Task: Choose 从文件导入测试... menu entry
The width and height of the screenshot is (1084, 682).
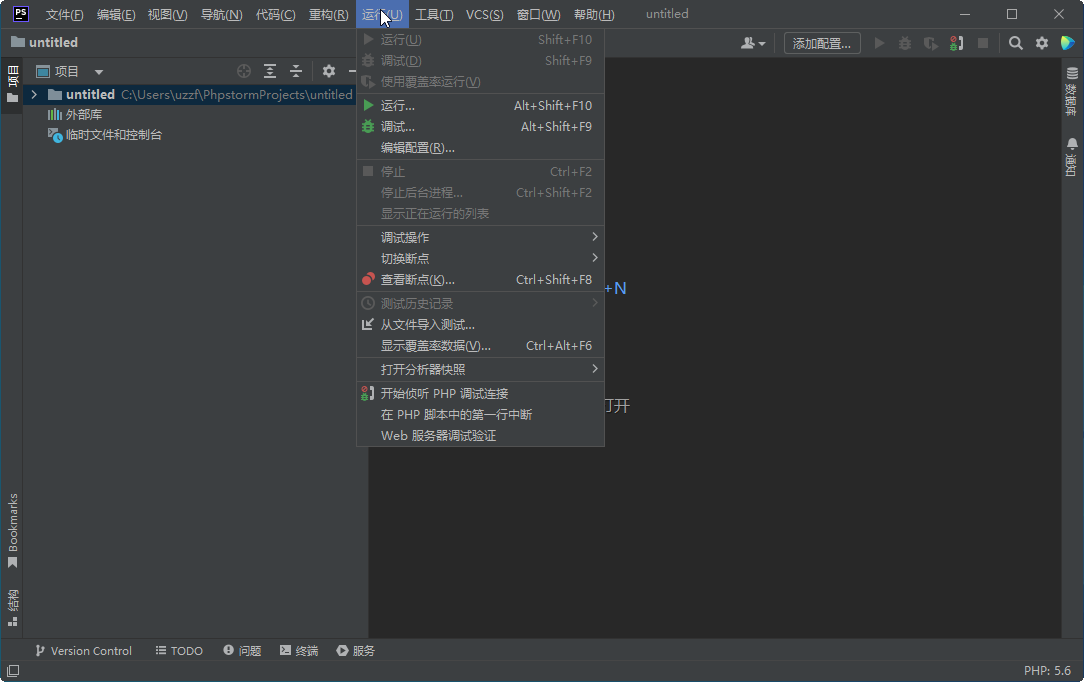Action: tap(480, 325)
